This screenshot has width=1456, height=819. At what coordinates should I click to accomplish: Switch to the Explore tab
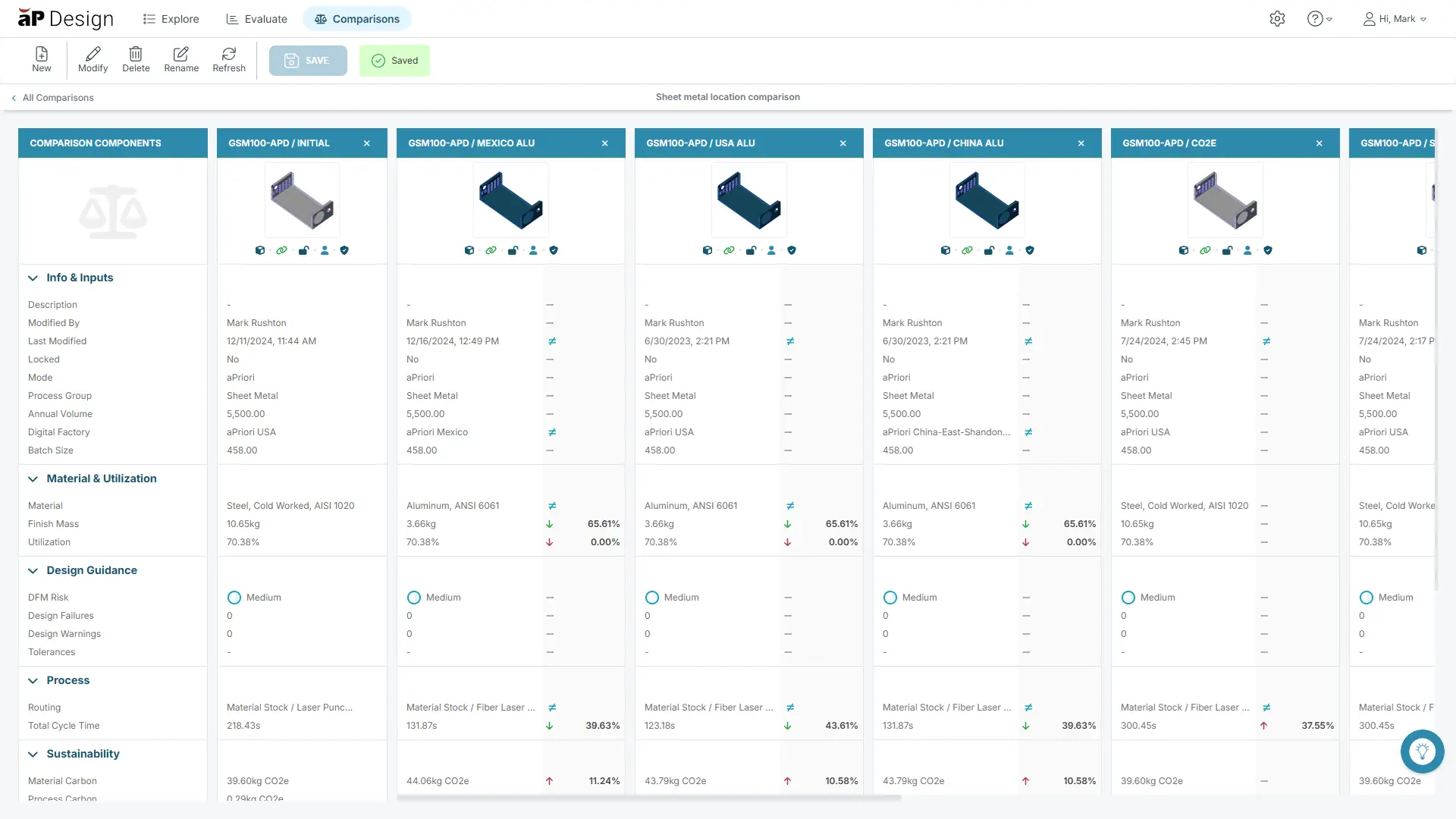170,18
